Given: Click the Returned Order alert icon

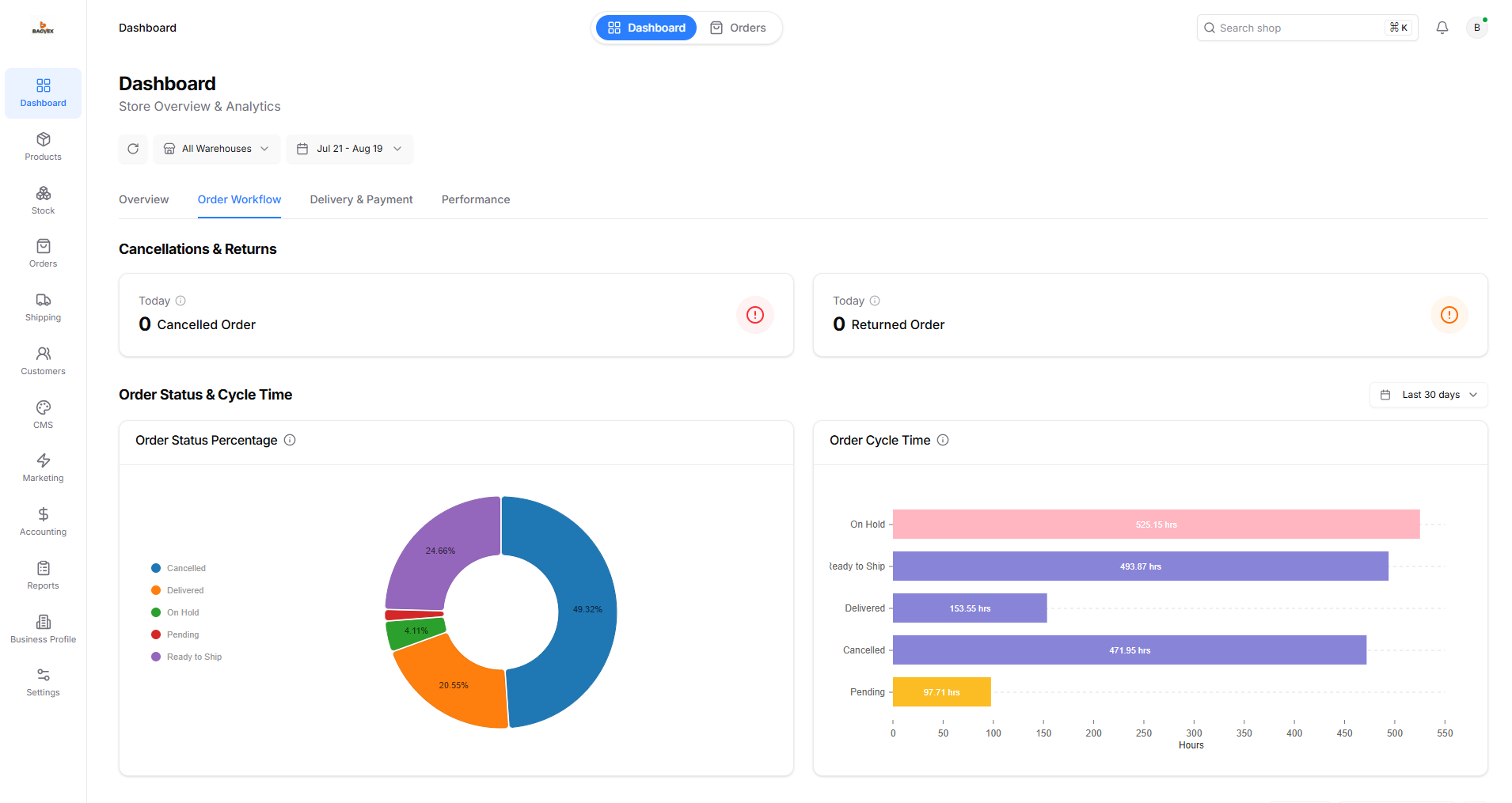Looking at the screenshot, I should point(1449,315).
